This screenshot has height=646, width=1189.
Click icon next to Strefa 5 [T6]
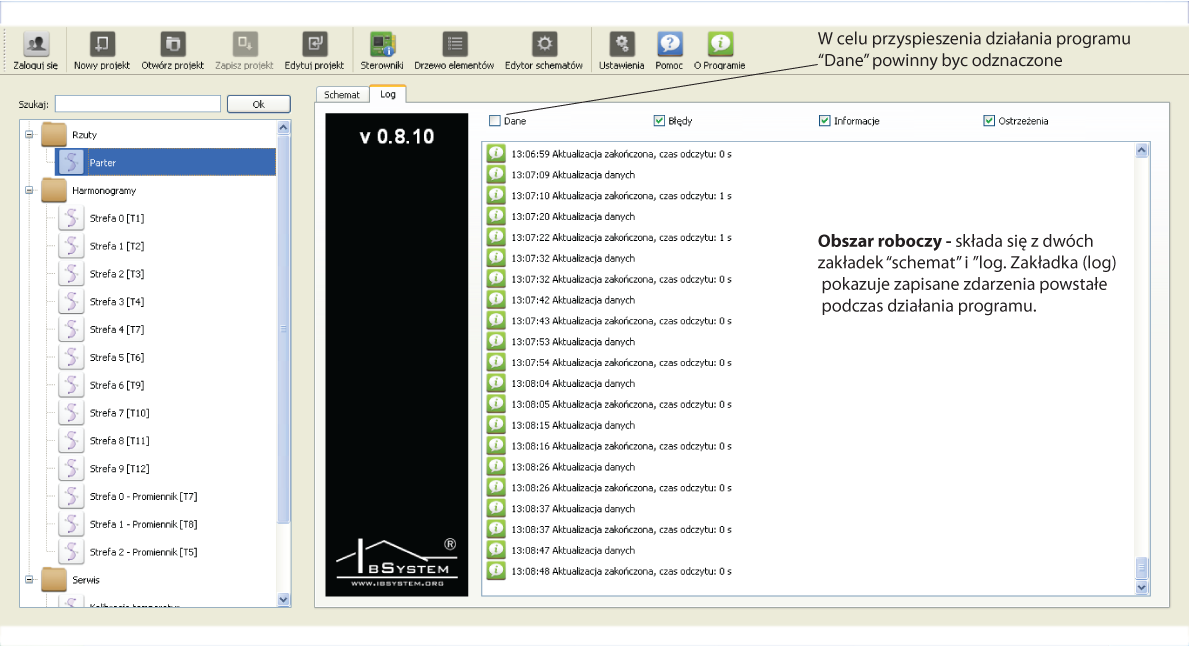coord(71,357)
